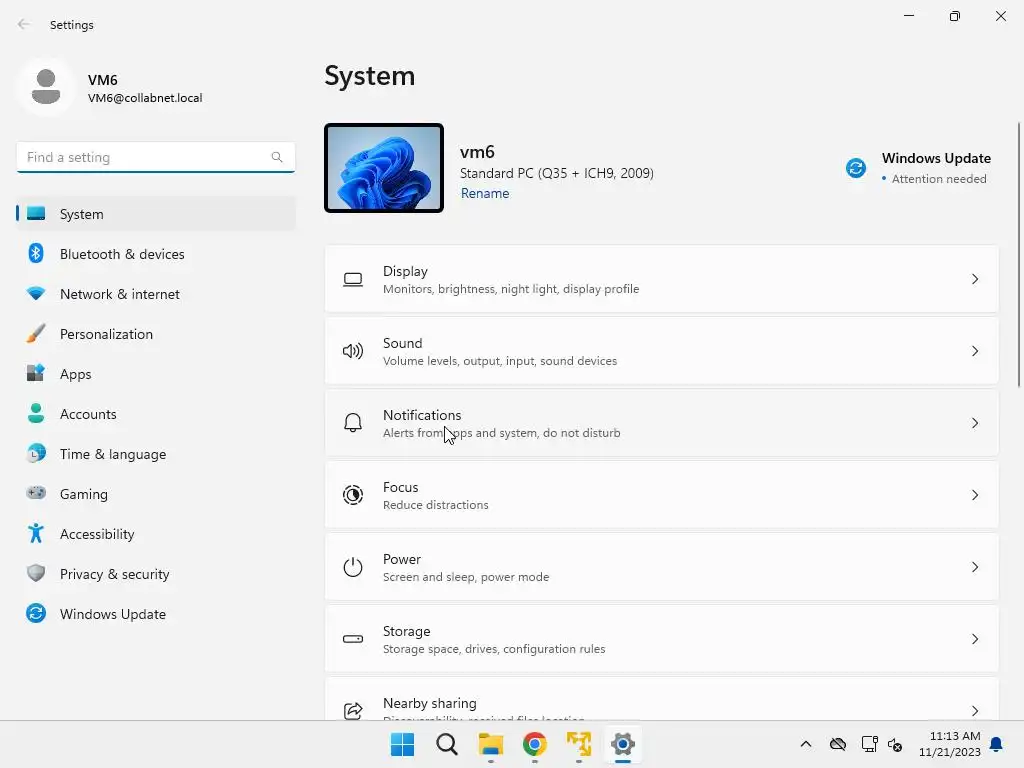Image resolution: width=1024 pixels, height=768 pixels.
Task: Focus the Find a setting field
Action: [155, 157]
